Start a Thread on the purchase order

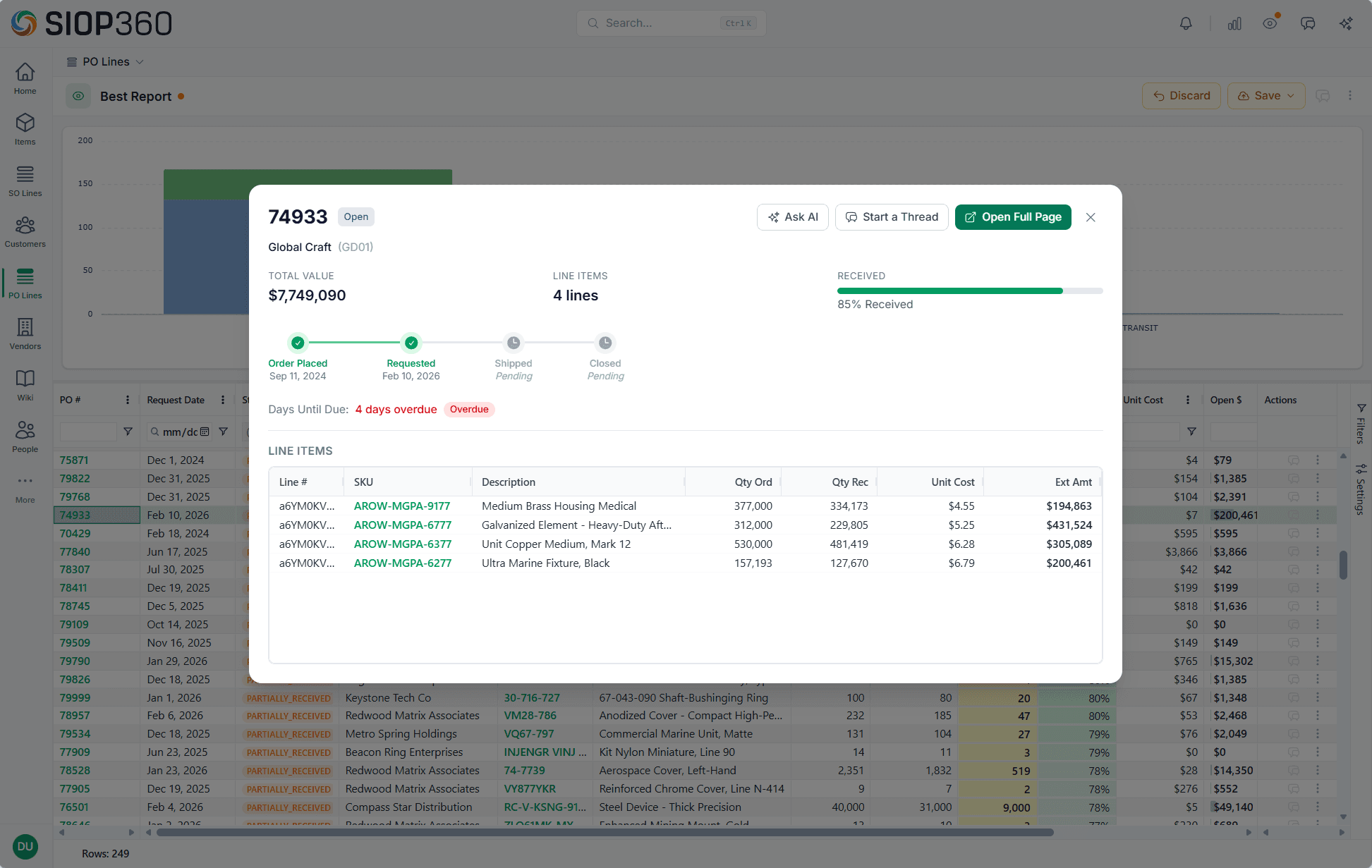892,216
